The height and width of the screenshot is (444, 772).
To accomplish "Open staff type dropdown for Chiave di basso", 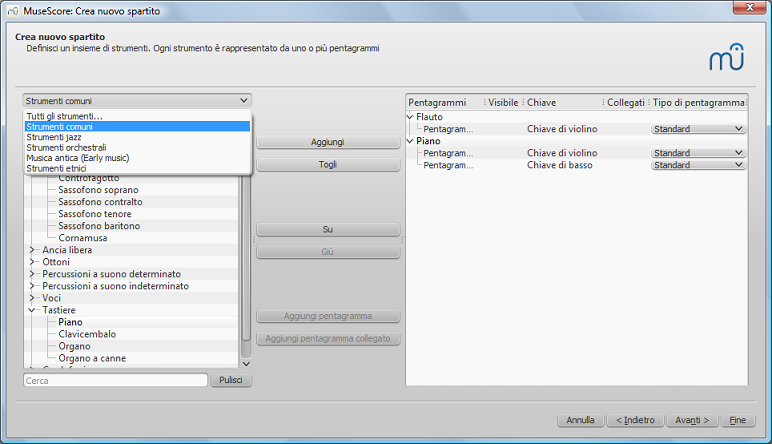I will tap(699, 165).
